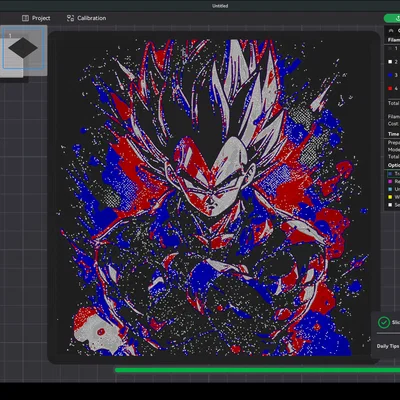The width and height of the screenshot is (400, 400).
Task: Click the green print export button
Action: coord(392,18)
